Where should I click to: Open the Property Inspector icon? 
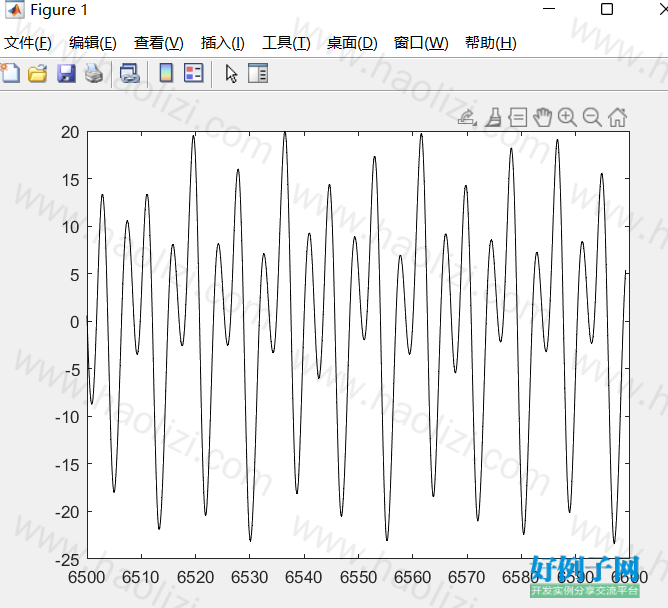click(258, 73)
